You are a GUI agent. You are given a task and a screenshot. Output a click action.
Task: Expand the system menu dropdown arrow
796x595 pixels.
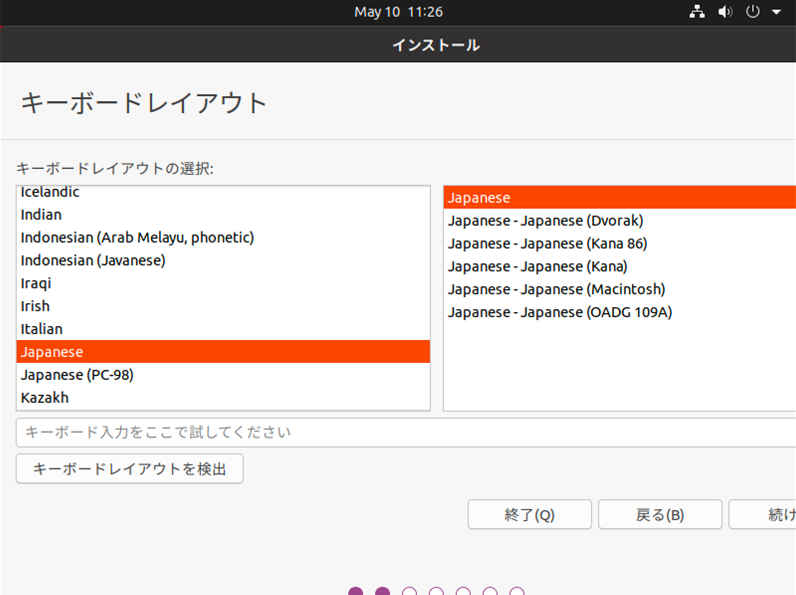pos(776,12)
